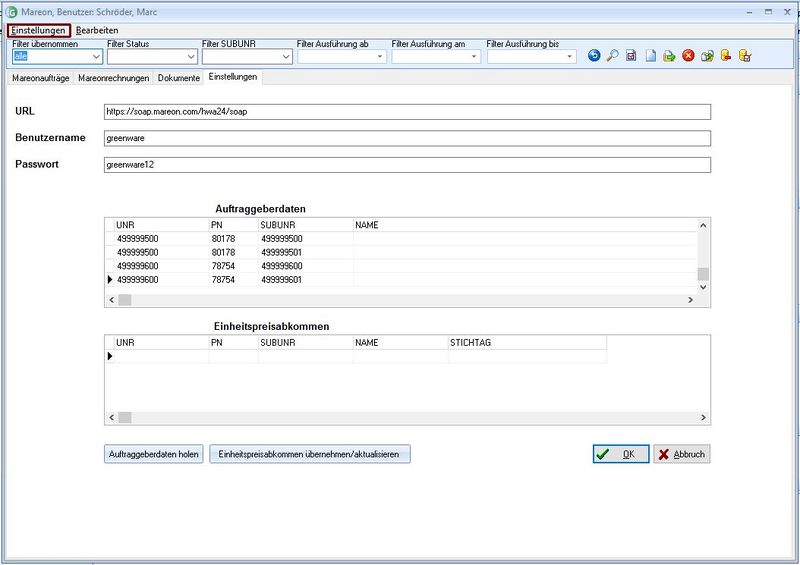Click PN cell 78754 in the 499999601 row

click(x=234, y=280)
